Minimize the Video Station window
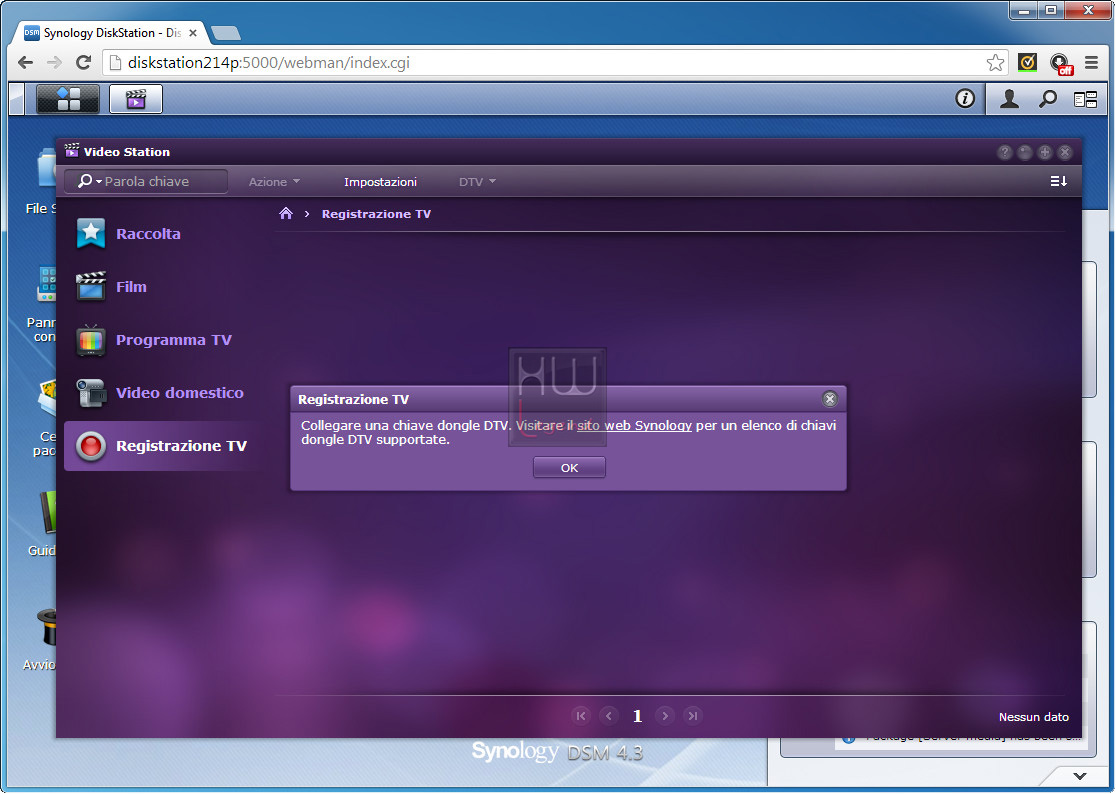Screen dimensions: 1116x794 point(1025,152)
